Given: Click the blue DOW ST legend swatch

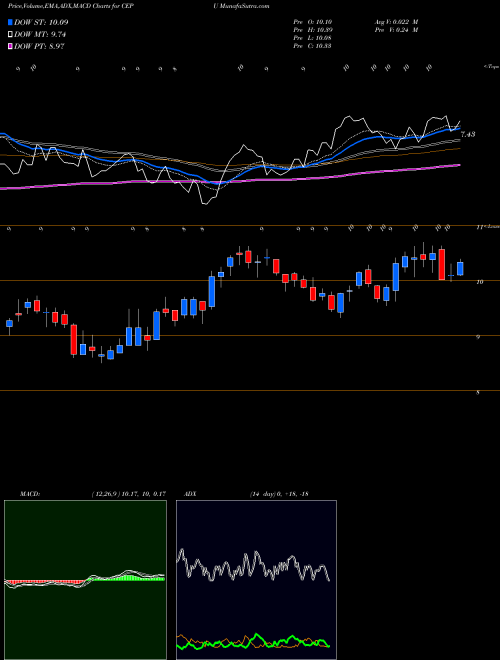Looking at the screenshot, I should 10,22.
